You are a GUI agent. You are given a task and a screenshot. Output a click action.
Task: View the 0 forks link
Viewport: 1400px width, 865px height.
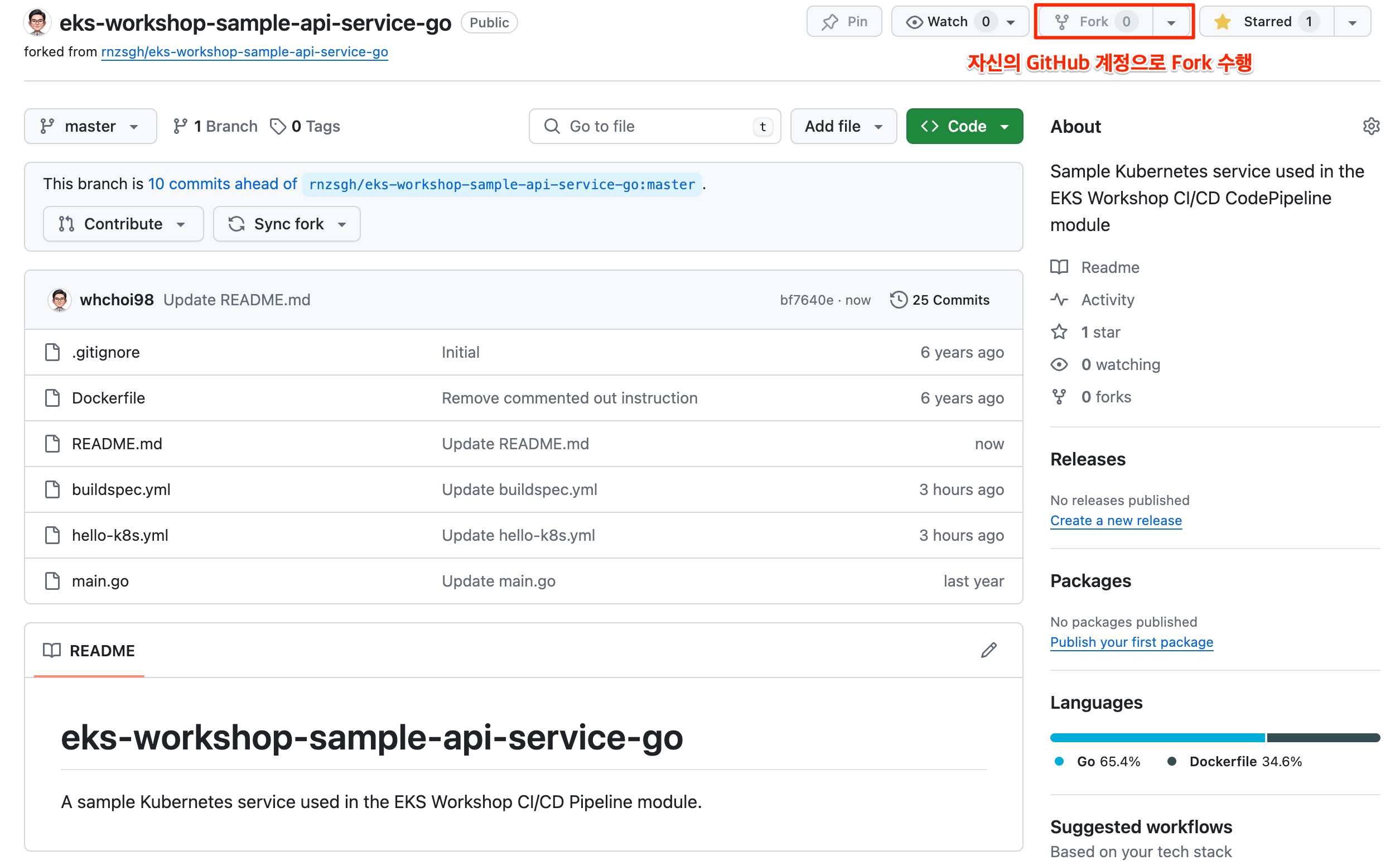point(1092,397)
